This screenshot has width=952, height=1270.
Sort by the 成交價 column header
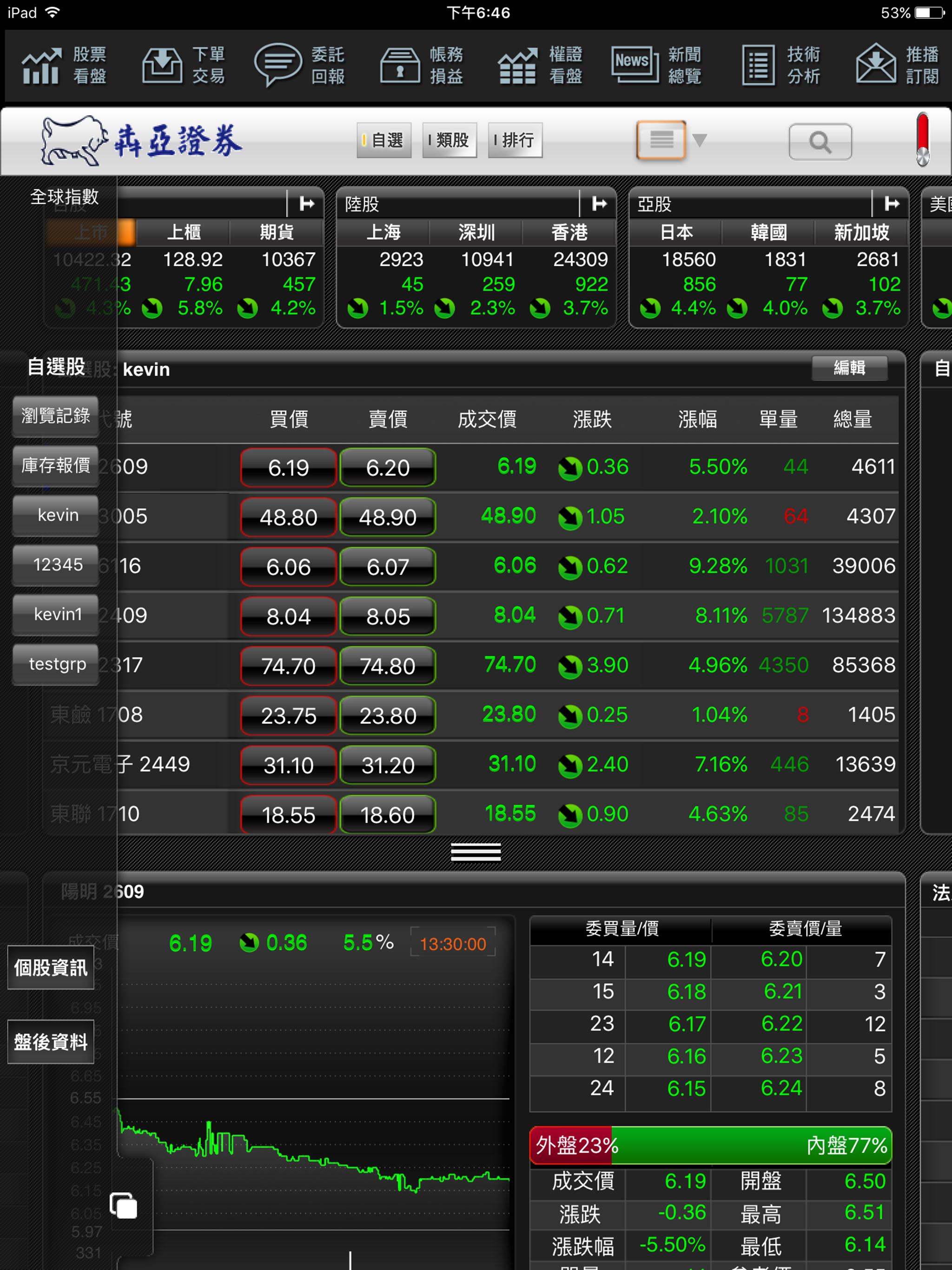487,419
